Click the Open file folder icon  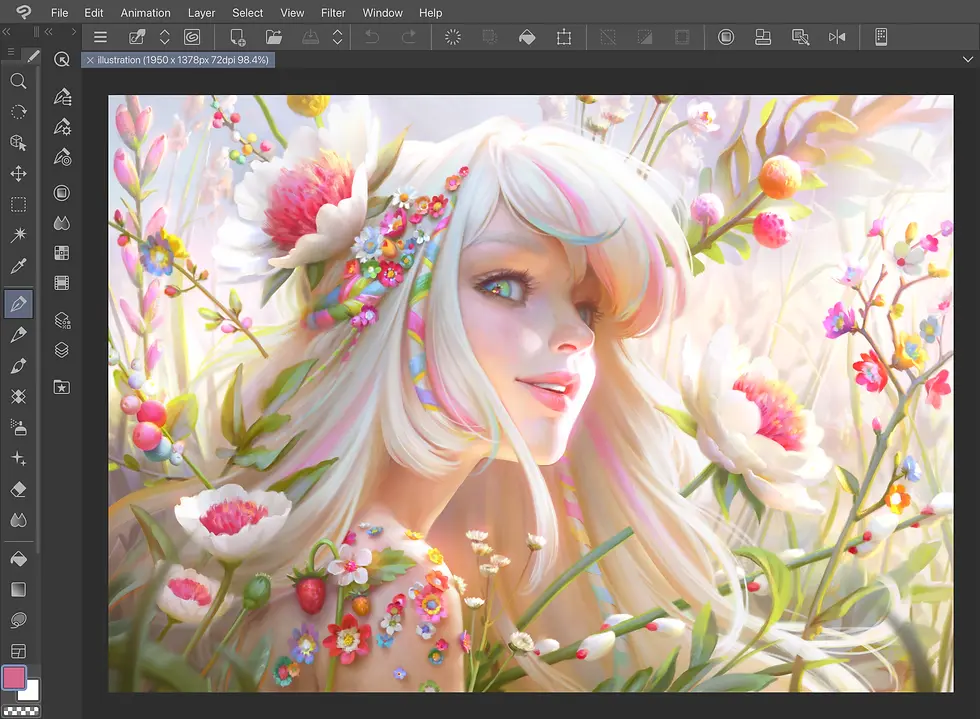pyautogui.click(x=274, y=37)
